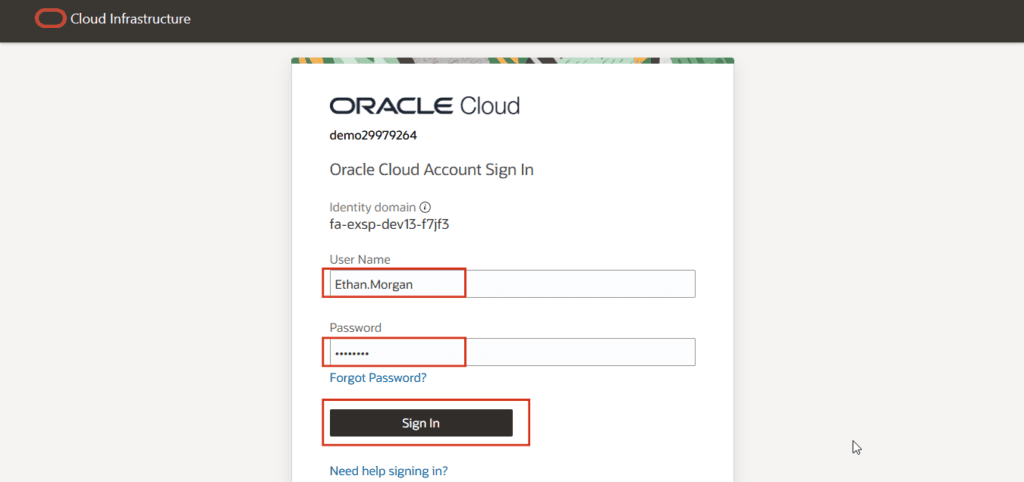Click the Oracle Cloud Account Sign In heading
Screen dimensions: 1024x482
[x=432, y=170]
